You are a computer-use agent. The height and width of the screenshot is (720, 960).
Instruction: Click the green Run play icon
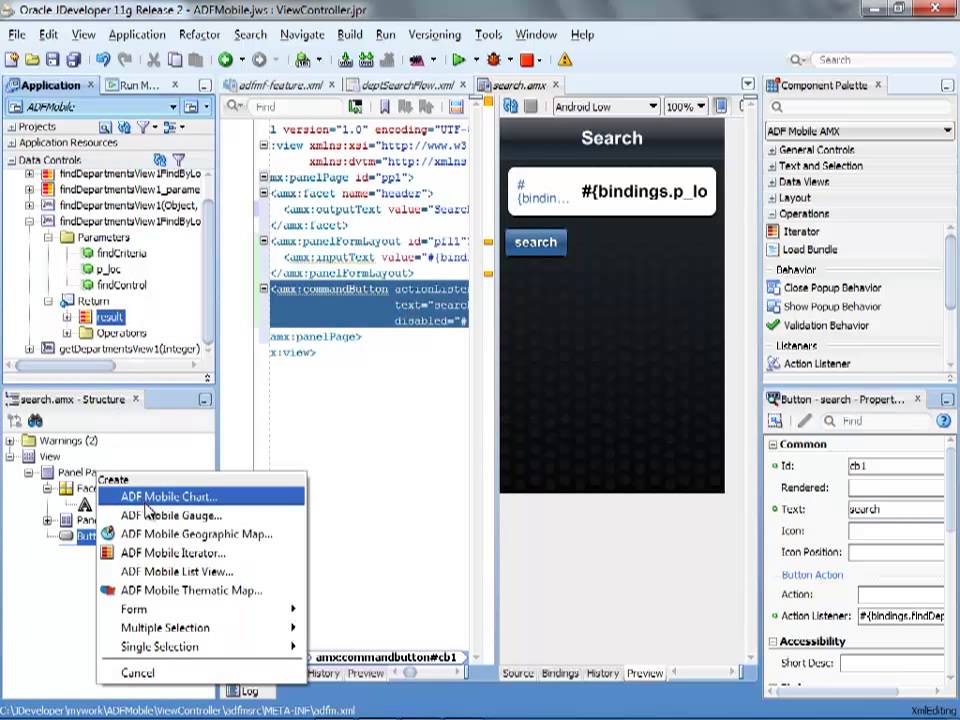point(458,59)
